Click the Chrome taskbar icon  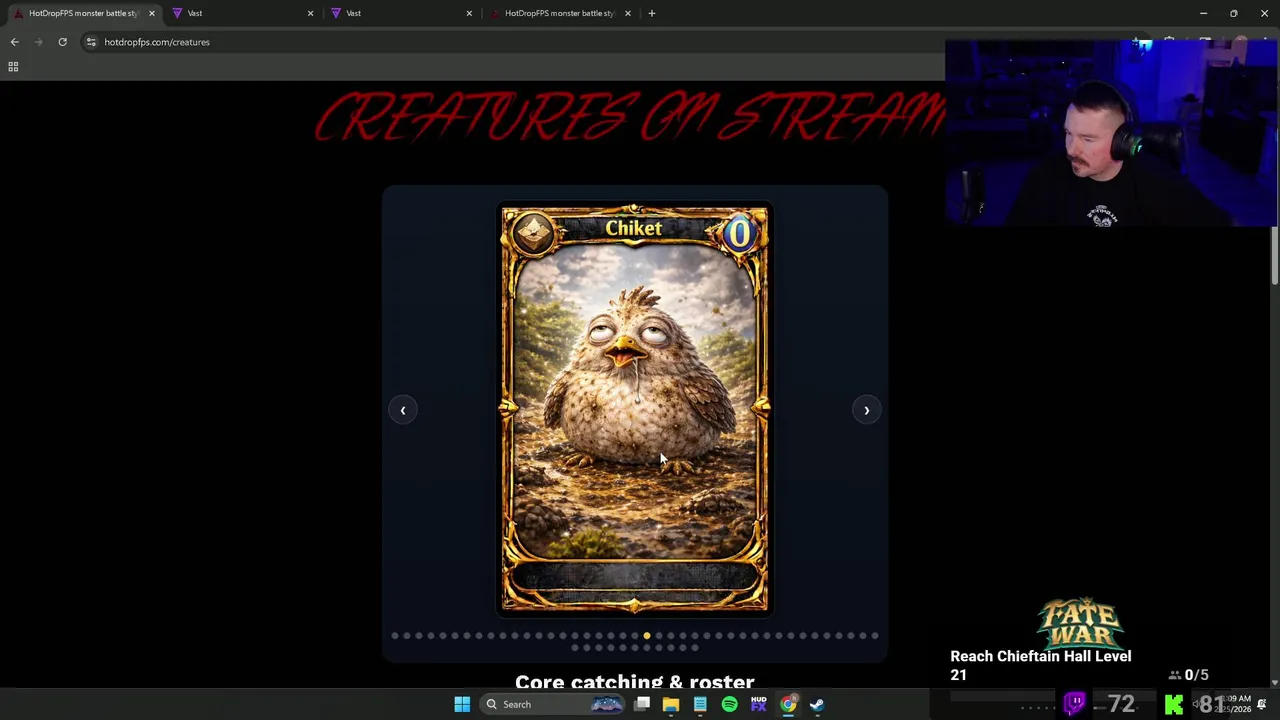coord(788,704)
